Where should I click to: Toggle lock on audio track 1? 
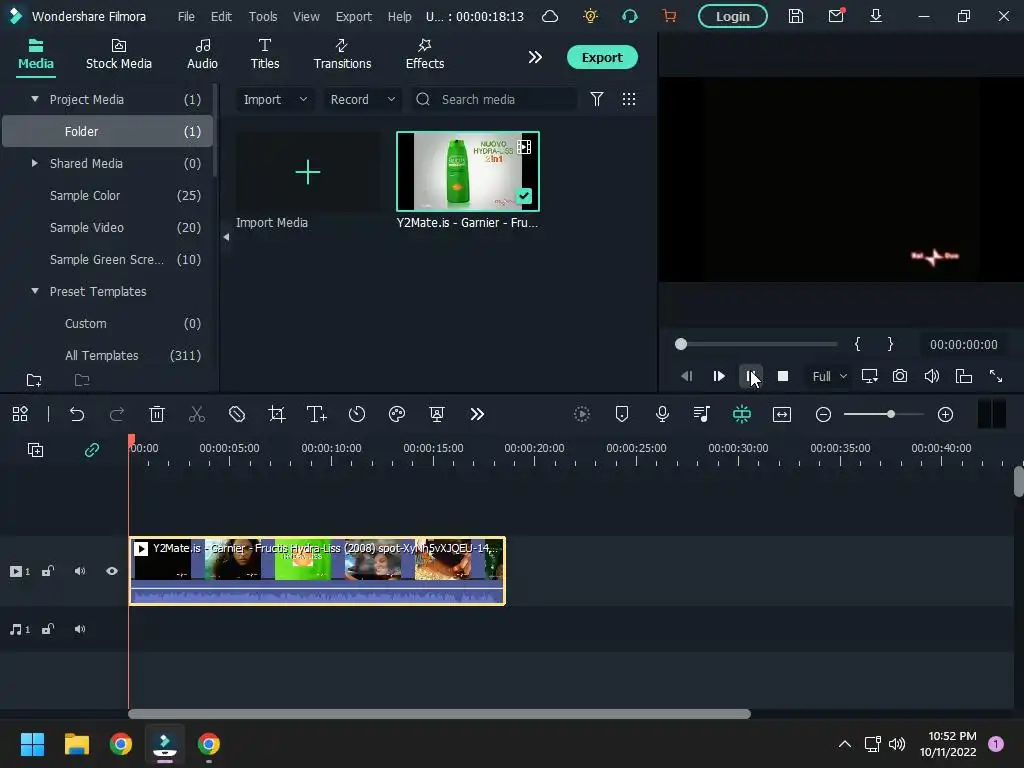tap(48, 630)
